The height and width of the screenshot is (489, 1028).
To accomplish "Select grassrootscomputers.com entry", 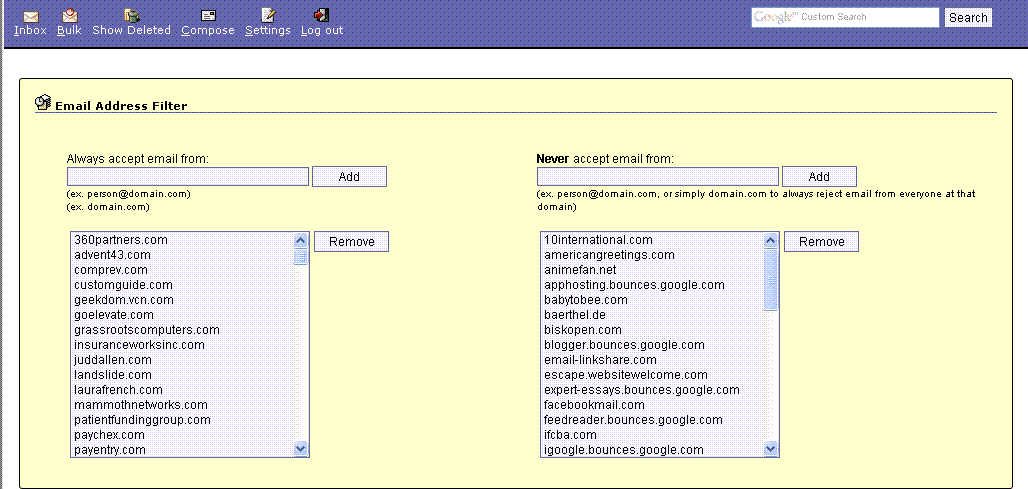I will (x=183, y=330).
